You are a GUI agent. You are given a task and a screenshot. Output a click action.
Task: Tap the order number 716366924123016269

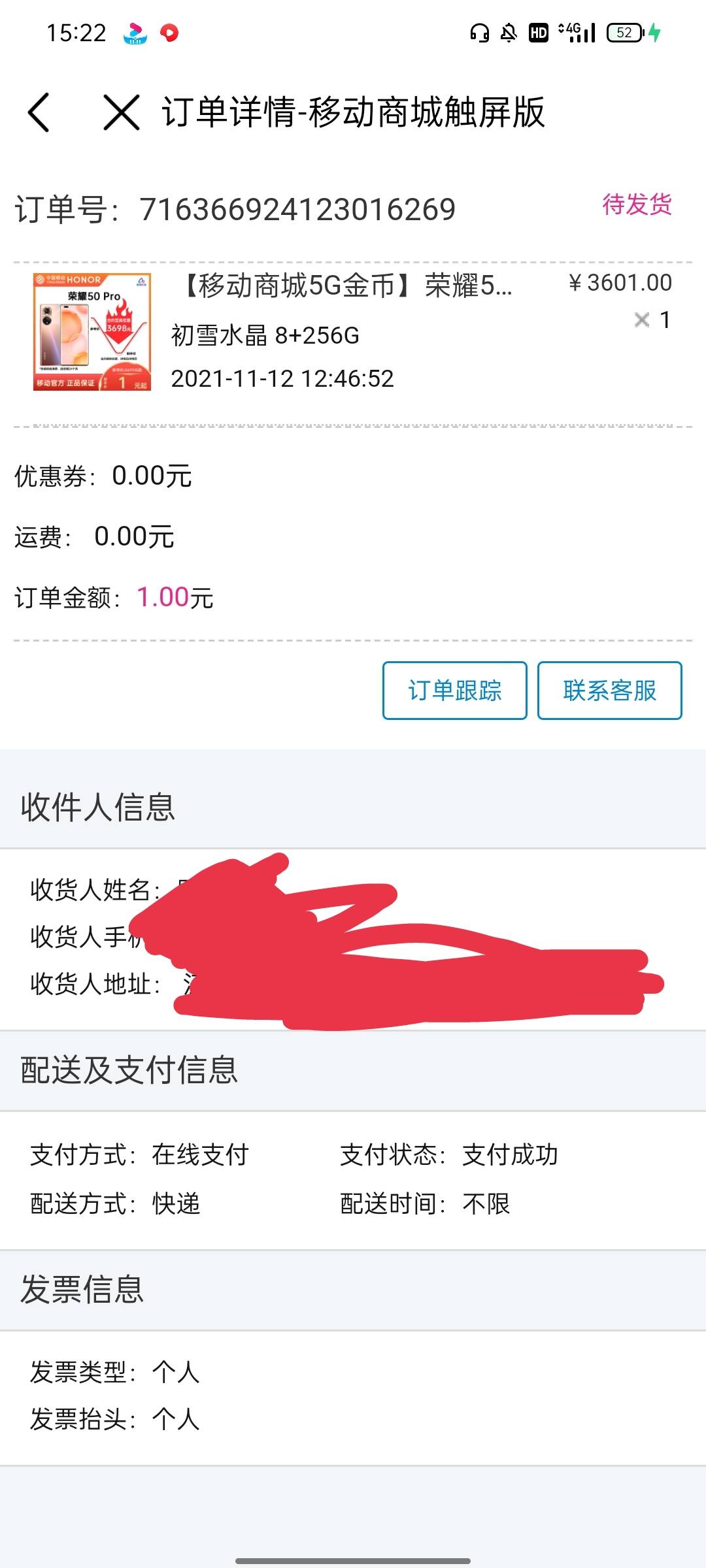(297, 210)
